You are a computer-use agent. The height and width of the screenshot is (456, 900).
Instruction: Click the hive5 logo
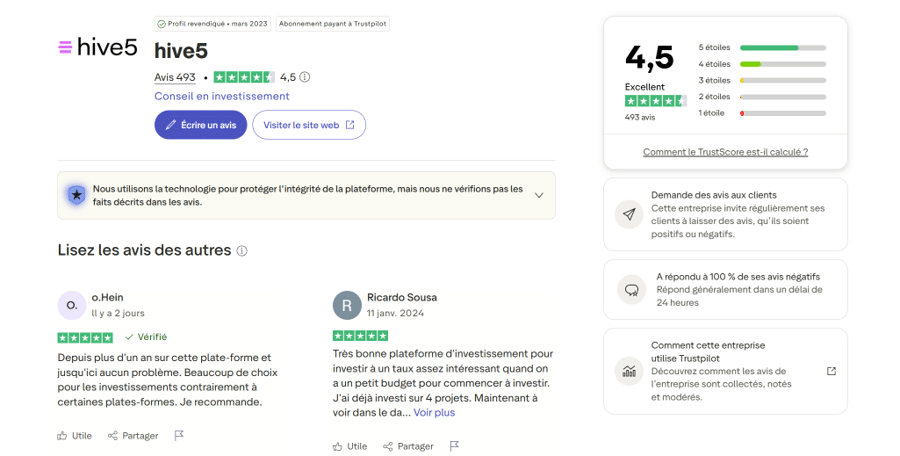(x=98, y=47)
